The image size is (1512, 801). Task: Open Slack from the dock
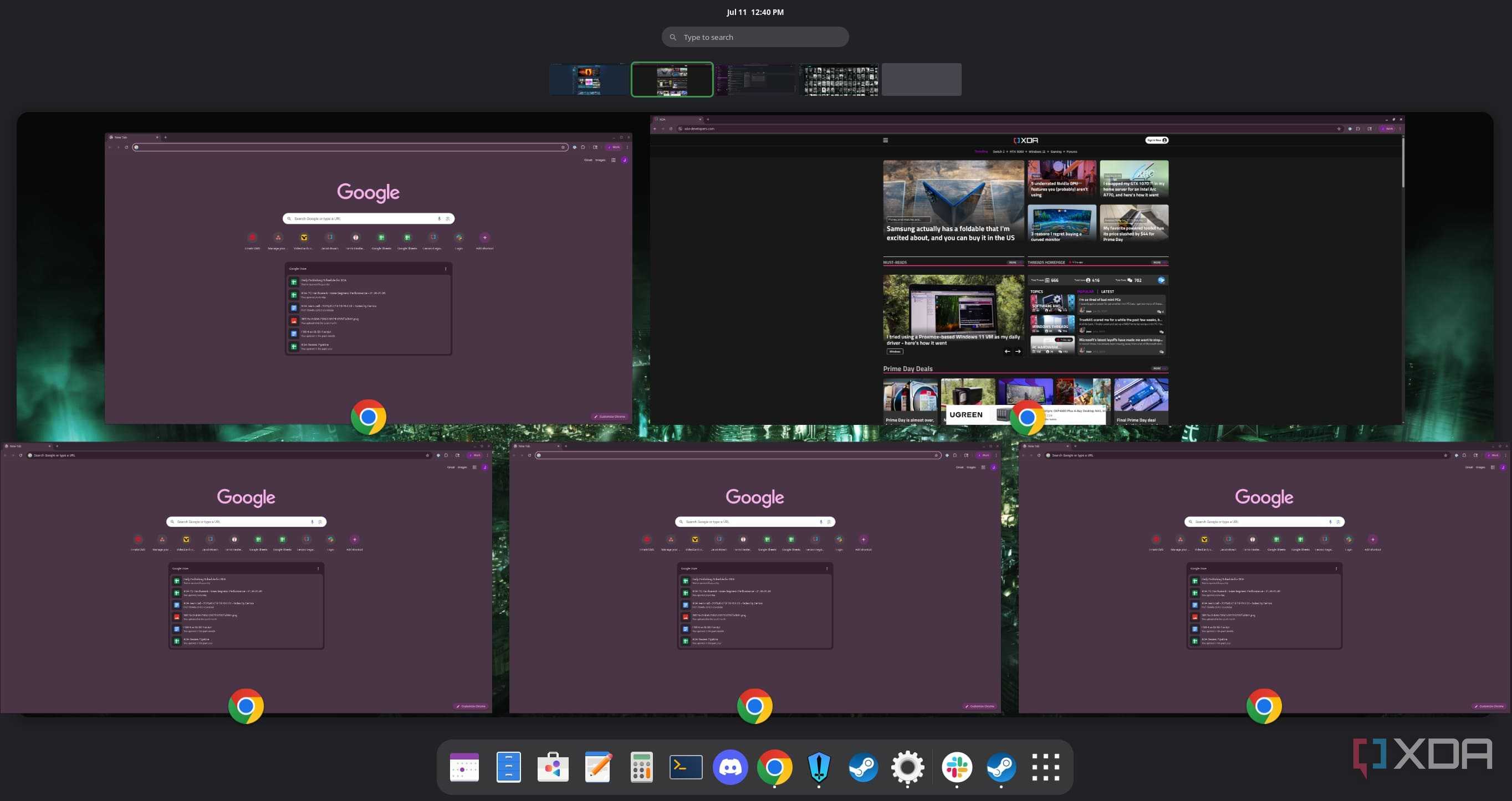click(x=957, y=767)
